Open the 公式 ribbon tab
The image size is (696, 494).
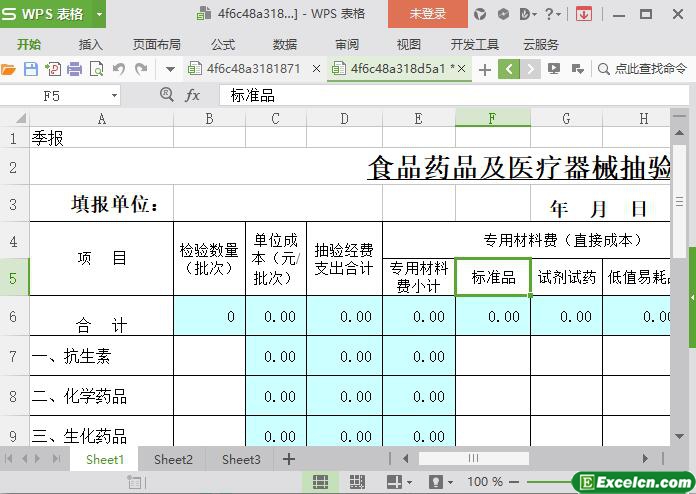[223, 44]
